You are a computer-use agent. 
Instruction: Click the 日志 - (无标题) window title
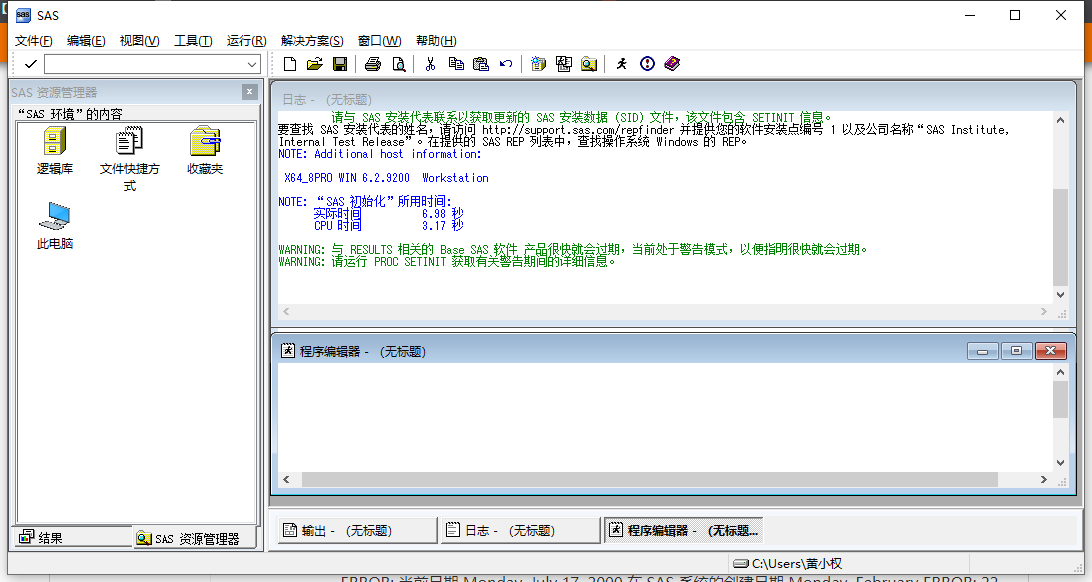(327, 100)
